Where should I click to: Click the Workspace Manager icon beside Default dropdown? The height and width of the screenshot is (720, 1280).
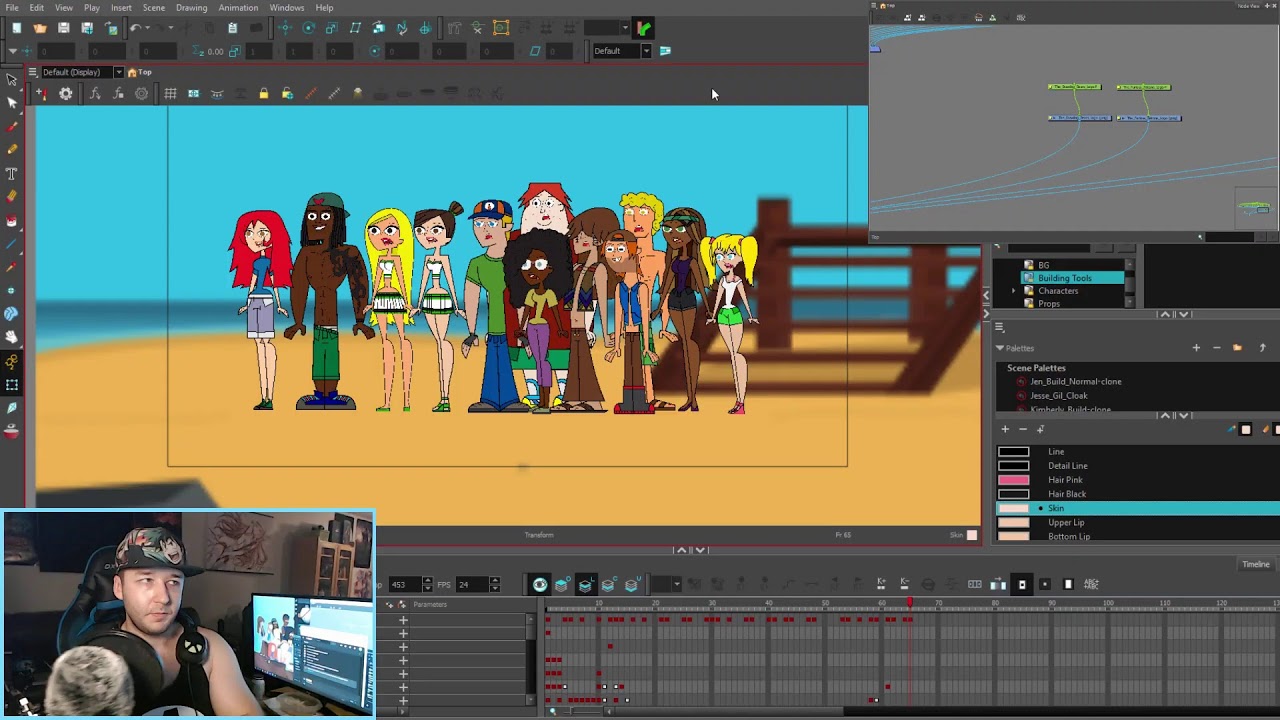tap(665, 51)
